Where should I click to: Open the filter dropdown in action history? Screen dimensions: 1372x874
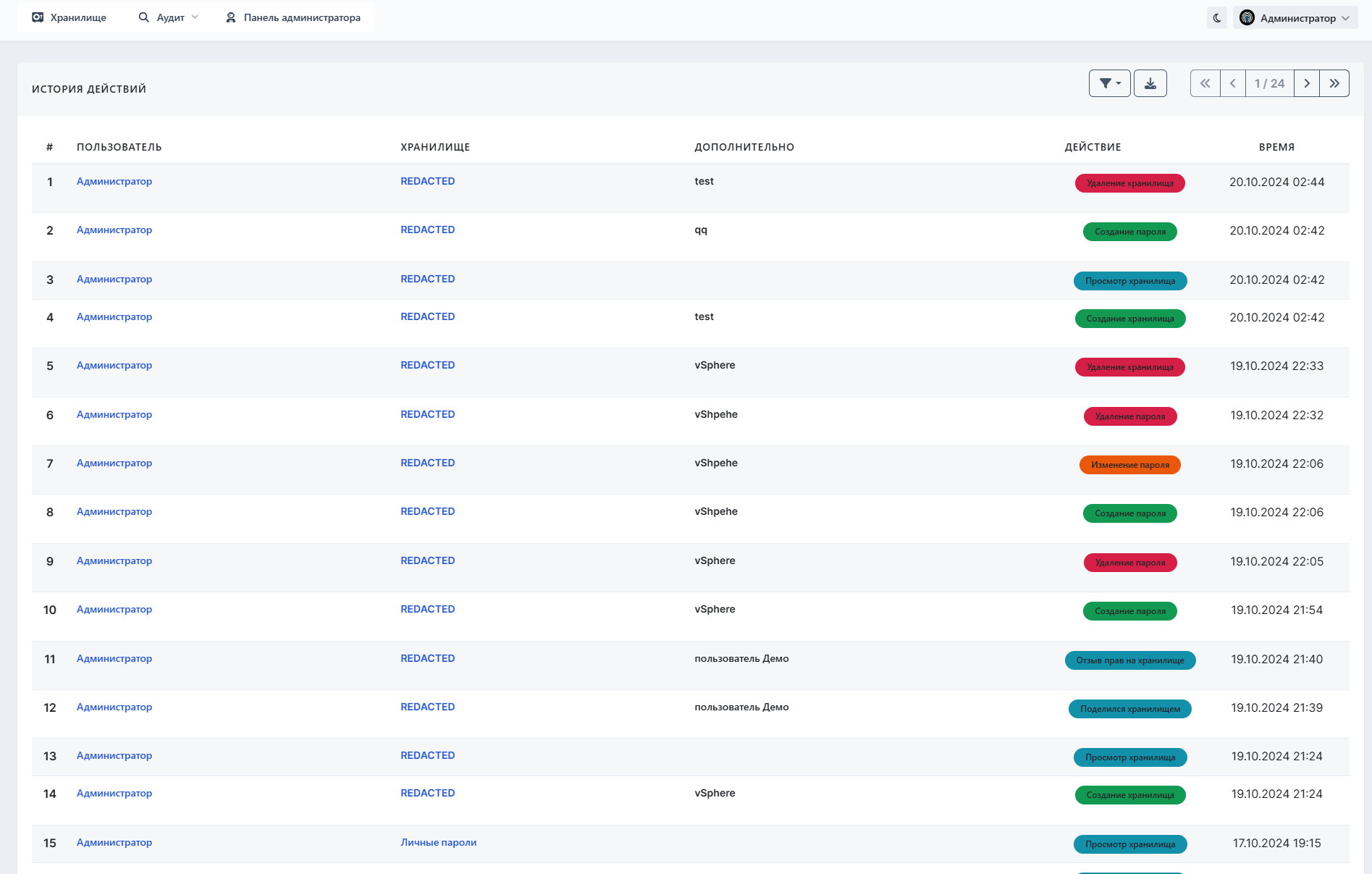1109,83
